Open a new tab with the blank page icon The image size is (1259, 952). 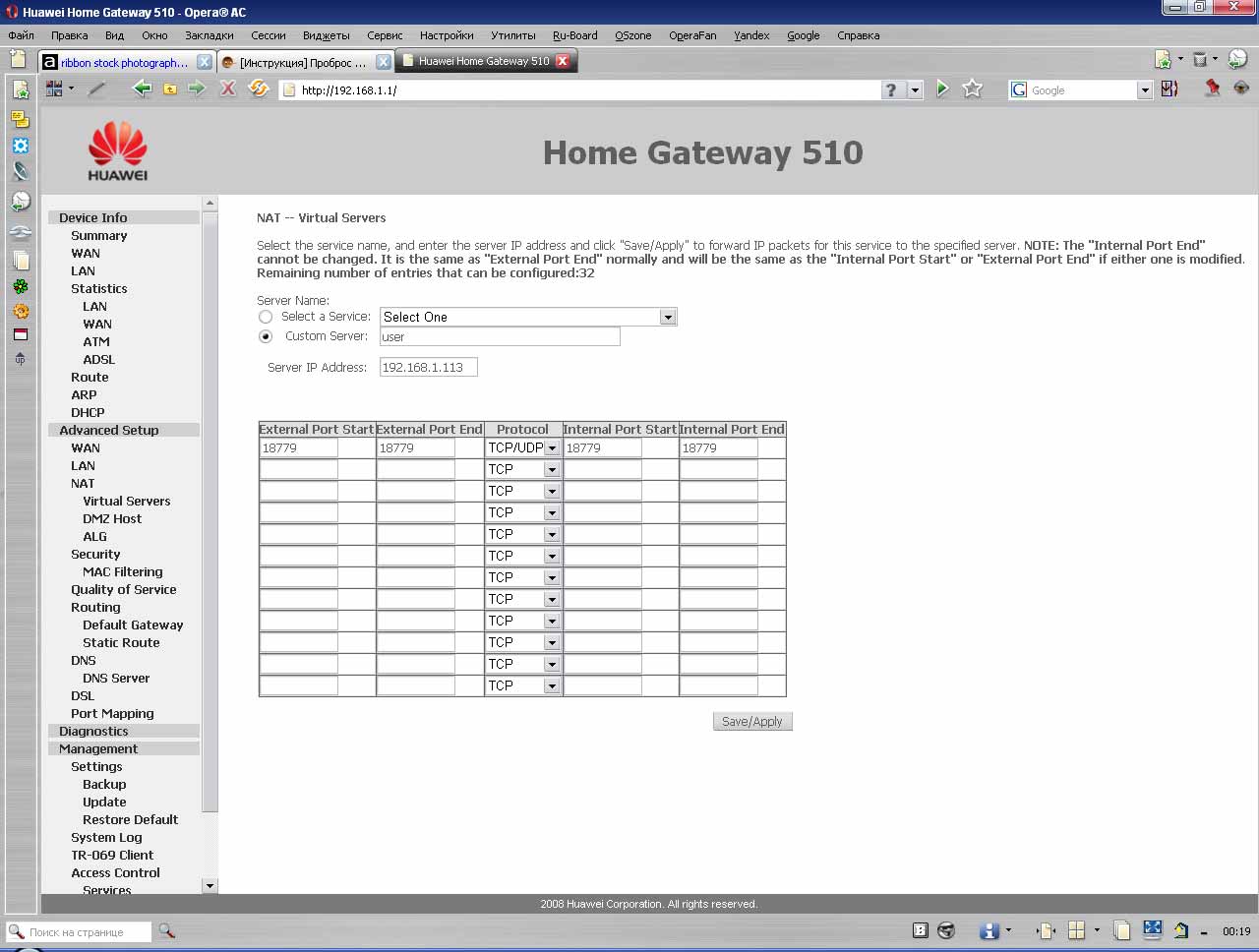(18, 59)
